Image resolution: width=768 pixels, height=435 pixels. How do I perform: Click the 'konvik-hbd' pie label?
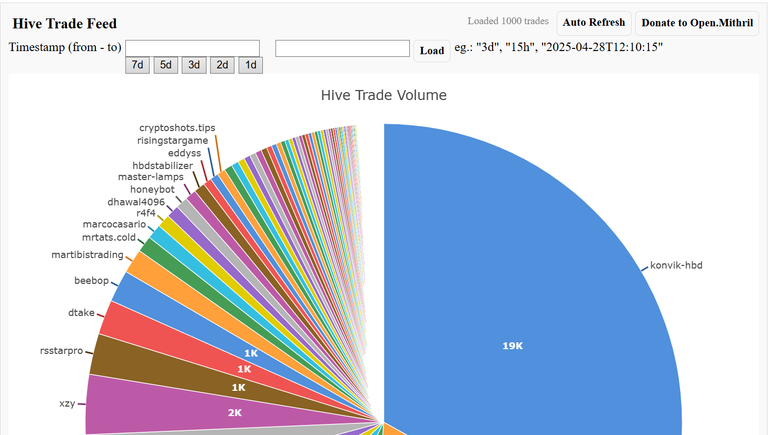pyautogui.click(x=676, y=265)
